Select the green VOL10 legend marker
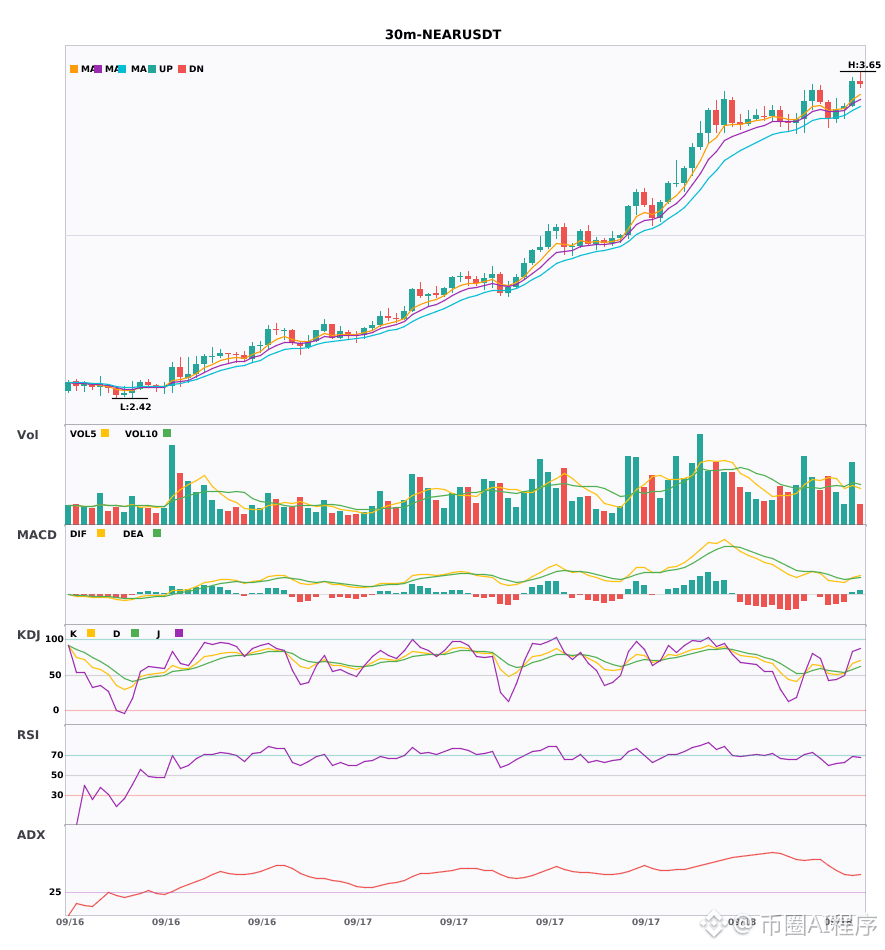This screenshot has height=950, width=885. pyautogui.click(x=167, y=433)
